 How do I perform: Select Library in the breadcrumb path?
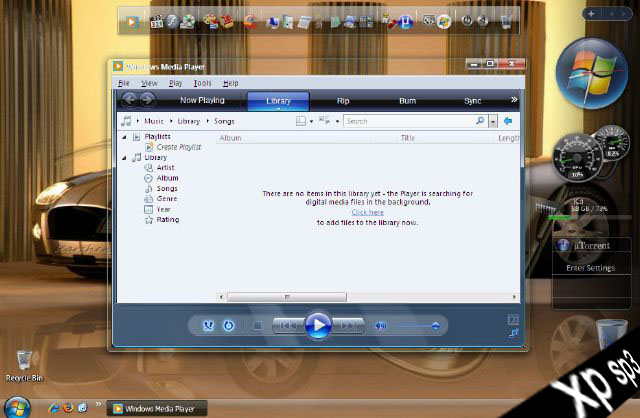[x=189, y=121]
